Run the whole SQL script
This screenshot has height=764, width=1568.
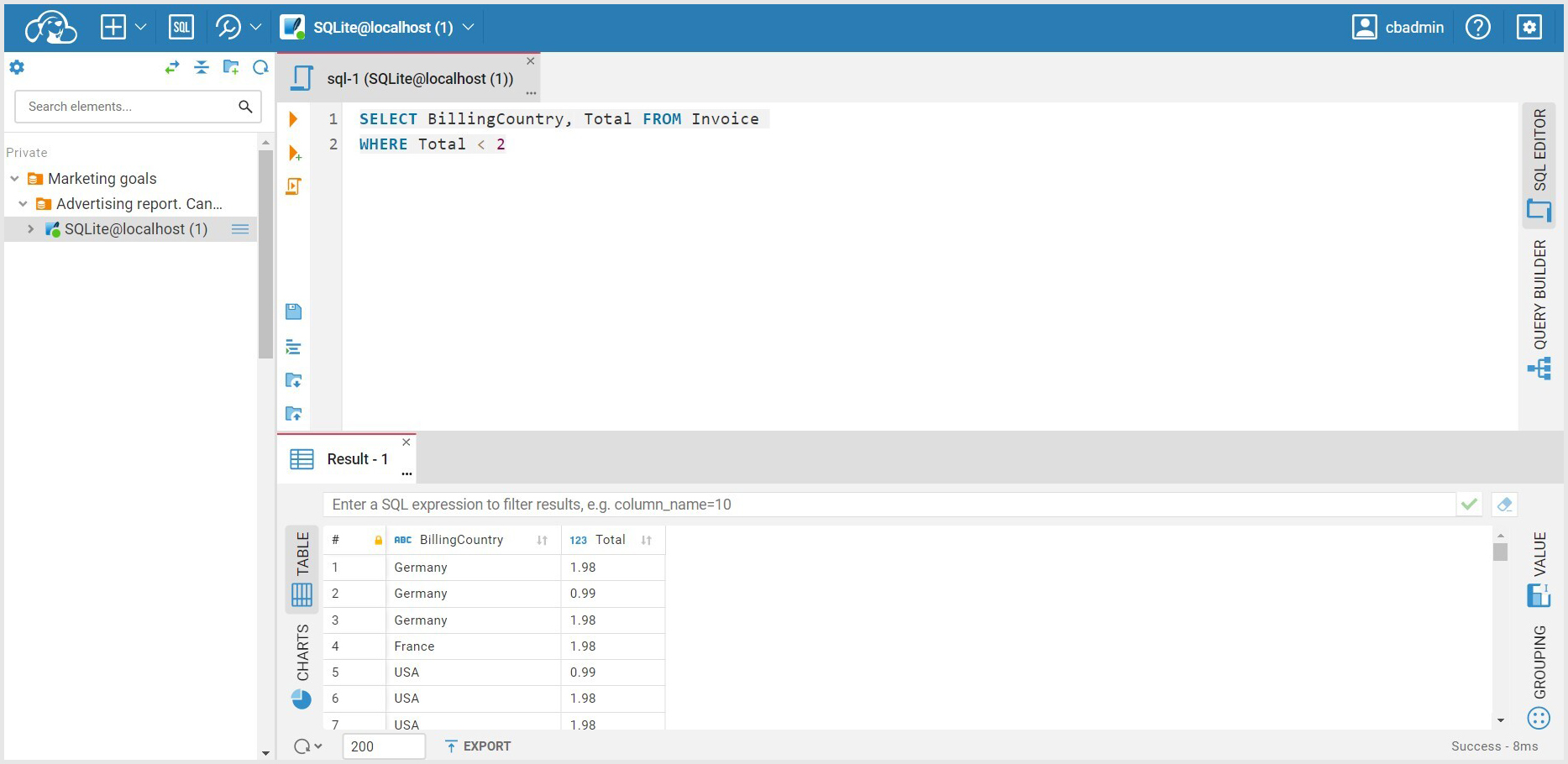(x=293, y=186)
